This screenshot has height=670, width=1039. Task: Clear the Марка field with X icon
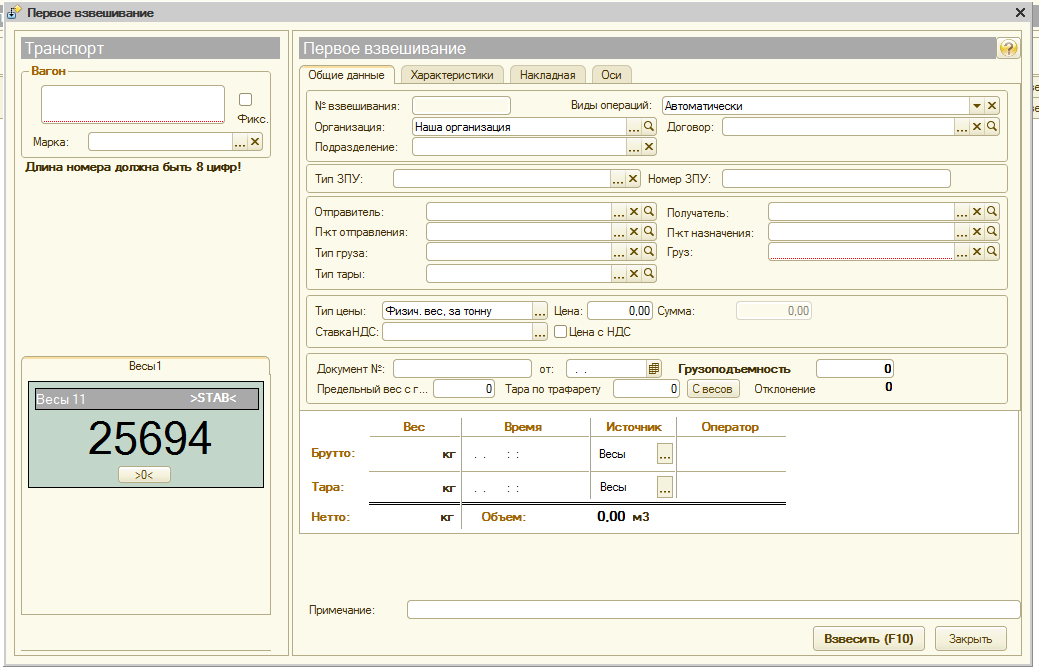pos(255,142)
